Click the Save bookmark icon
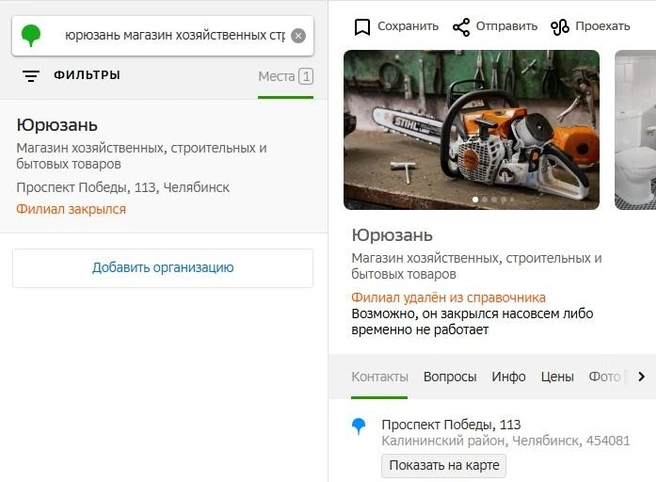Screen dimensions: 656x482 (362, 27)
